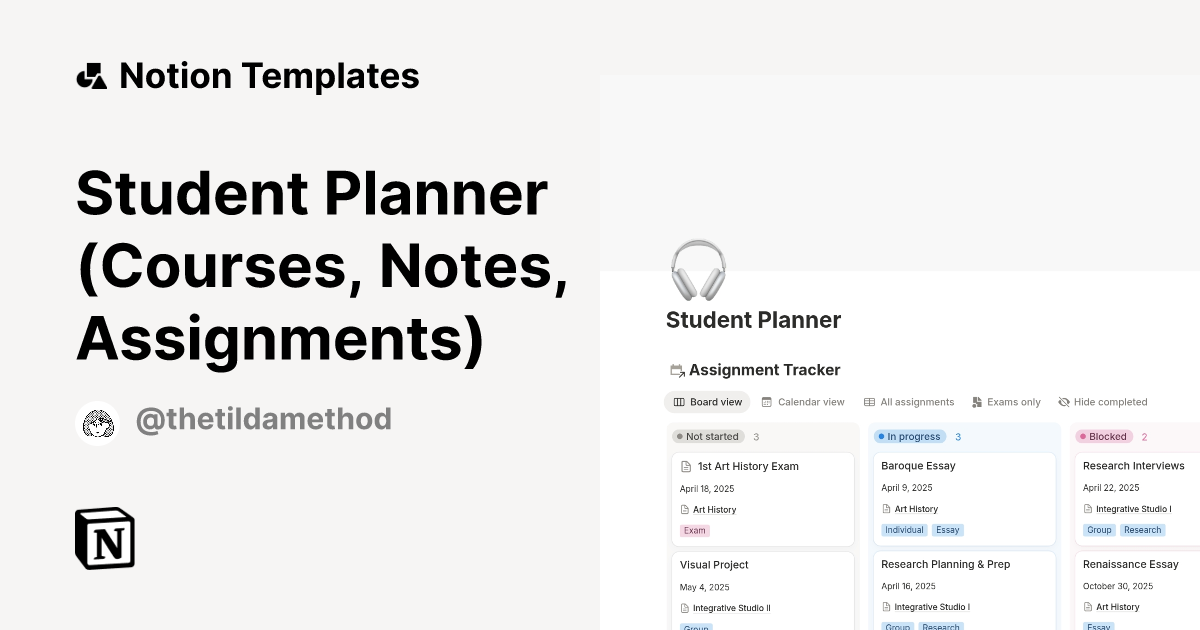Click the In progress status group header

910,437
